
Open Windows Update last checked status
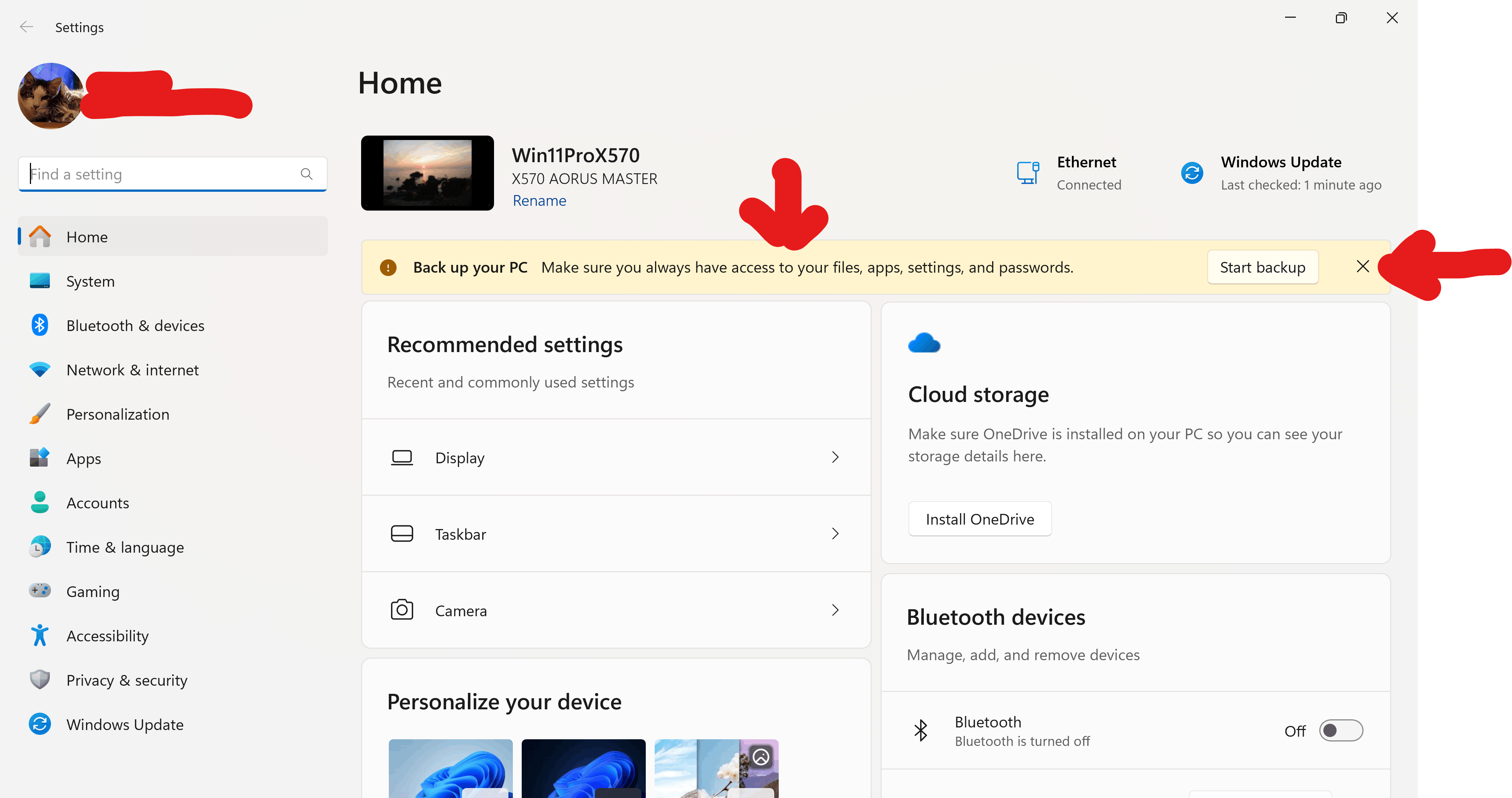click(x=1281, y=173)
